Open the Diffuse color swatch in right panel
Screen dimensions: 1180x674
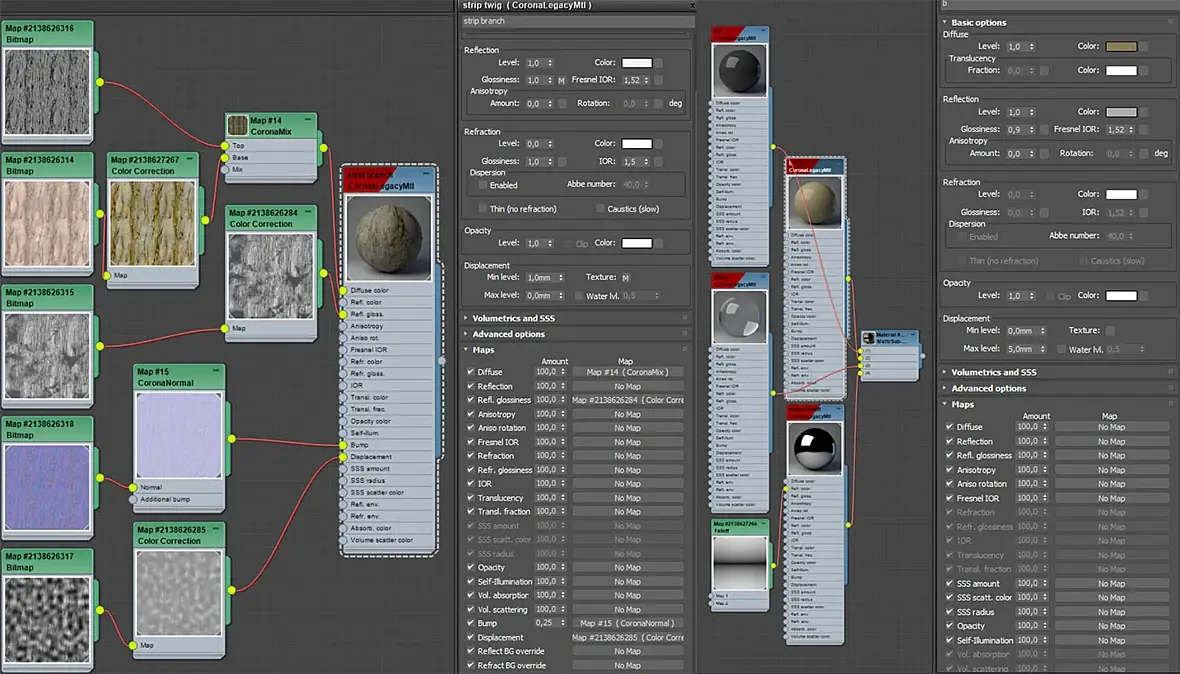pos(1121,47)
